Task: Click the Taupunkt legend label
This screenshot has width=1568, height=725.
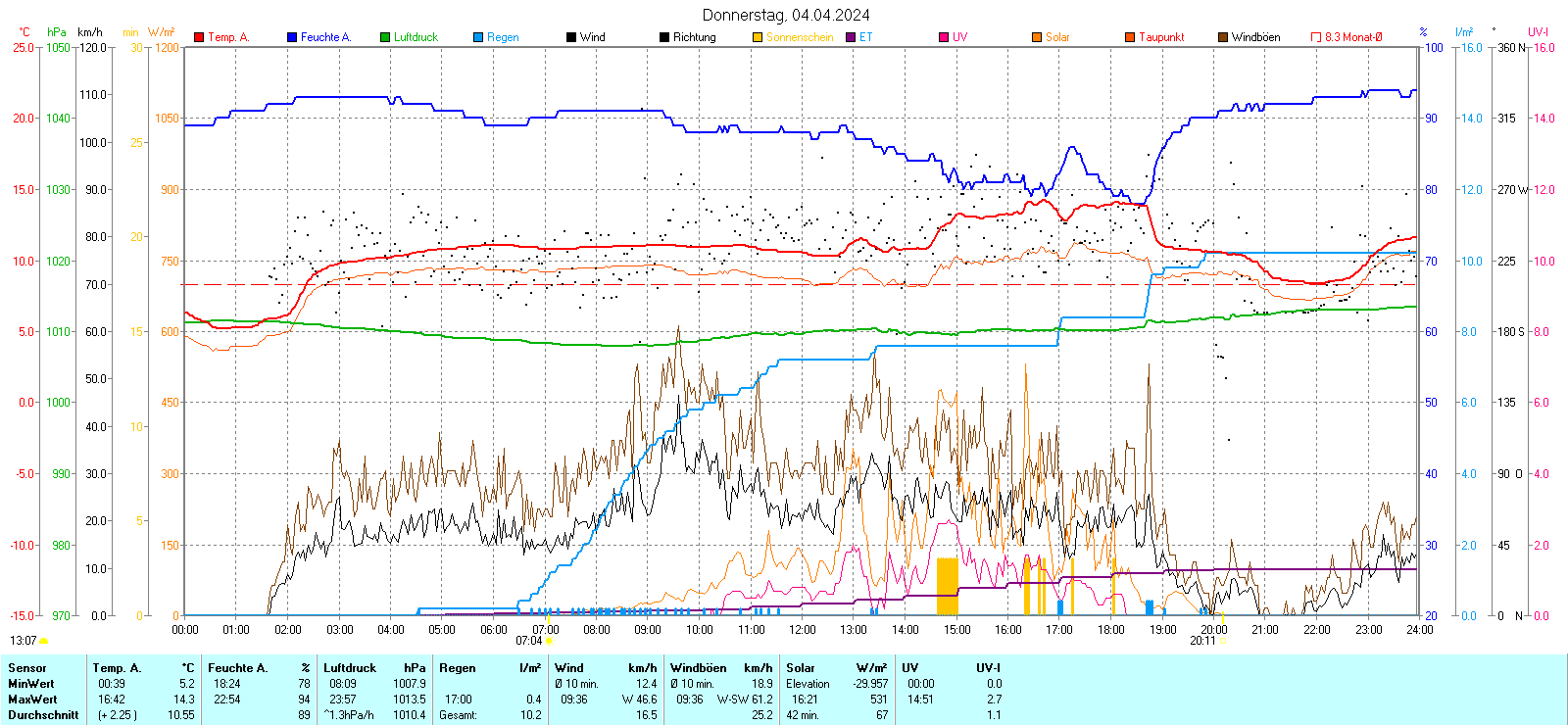Action: (x=1161, y=37)
